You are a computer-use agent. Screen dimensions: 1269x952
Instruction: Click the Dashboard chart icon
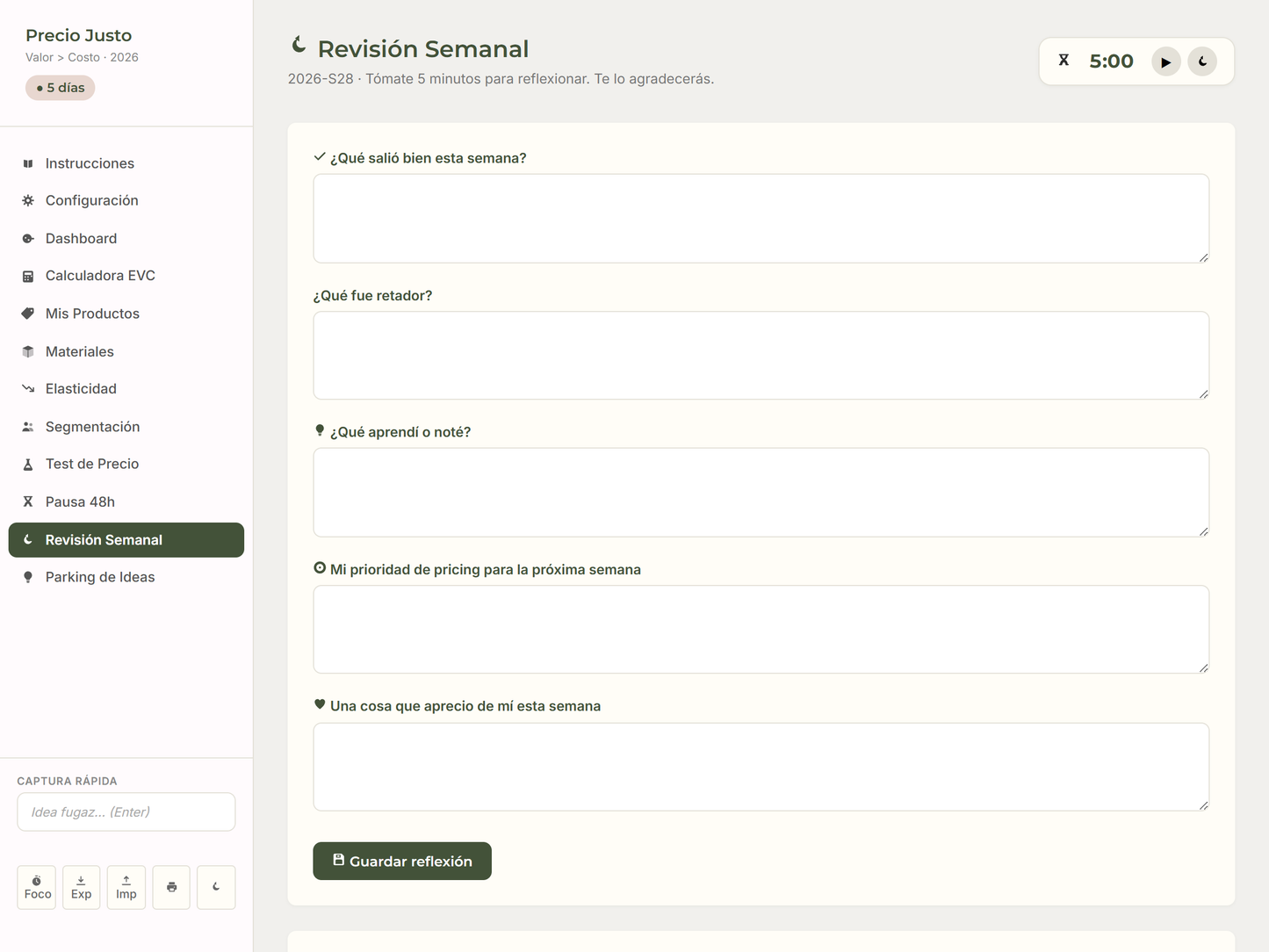pyautogui.click(x=28, y=238)
